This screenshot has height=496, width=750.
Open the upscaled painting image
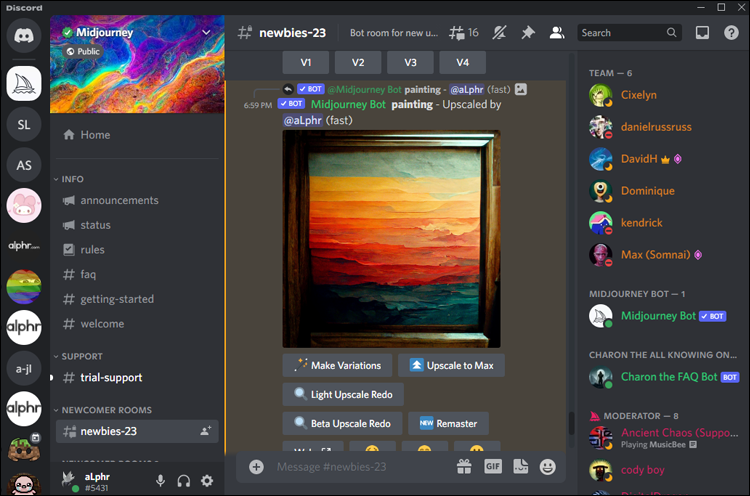tap(391, 239)
